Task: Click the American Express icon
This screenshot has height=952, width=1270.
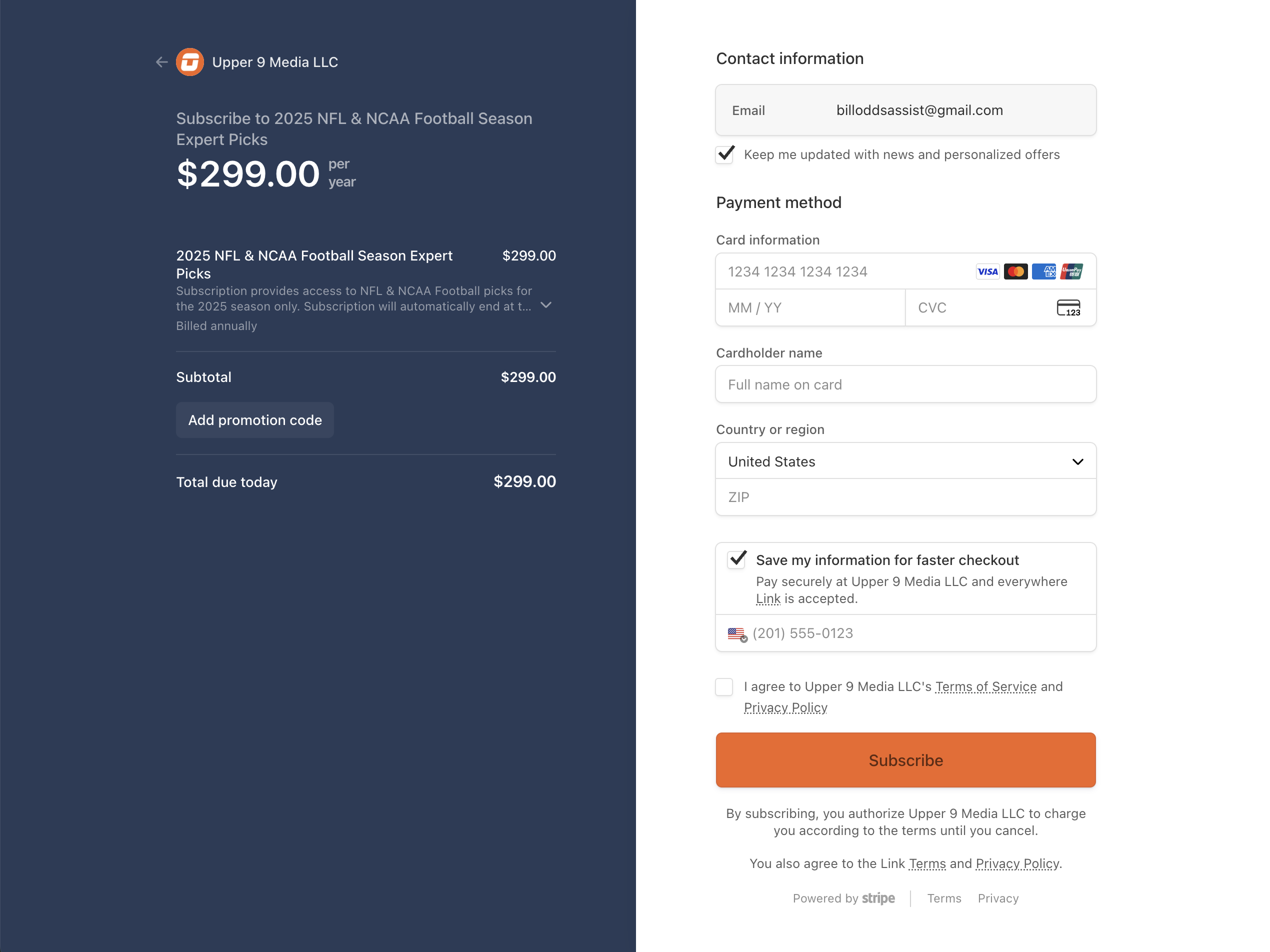Action: coord(1044,271)
